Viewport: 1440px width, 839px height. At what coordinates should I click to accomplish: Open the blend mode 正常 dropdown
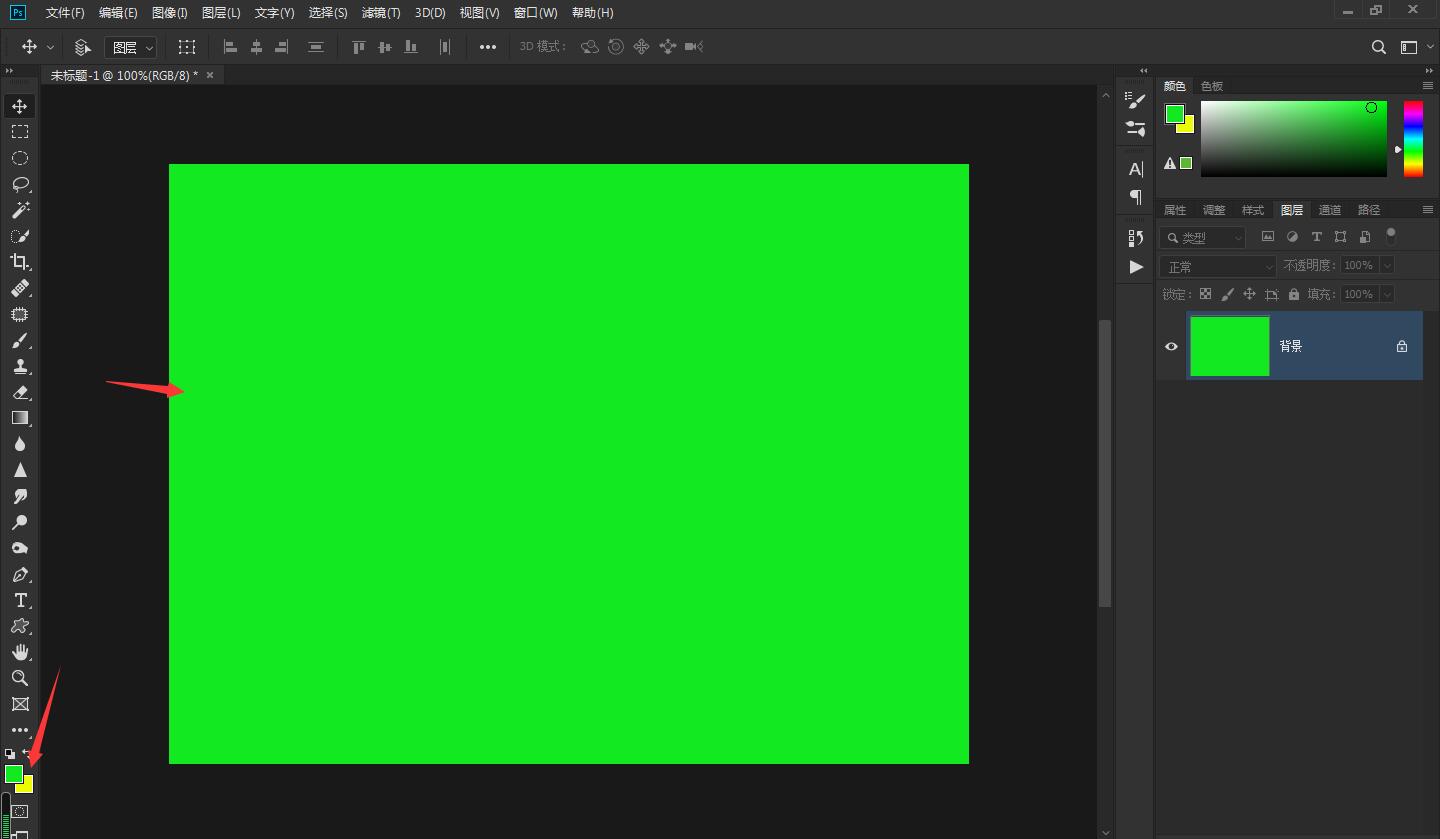(x=1218, y=266)
